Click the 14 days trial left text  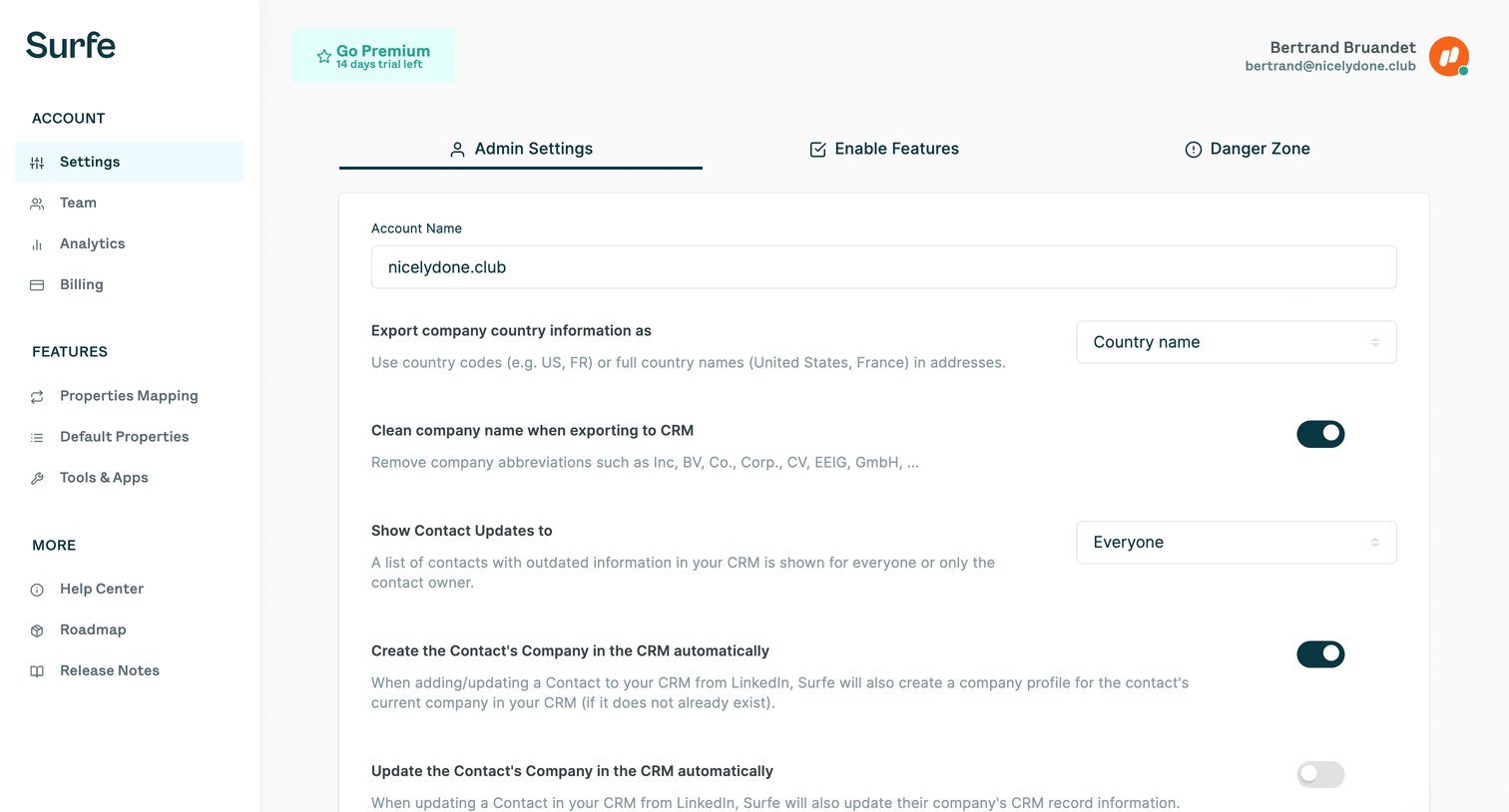(379, 65)
